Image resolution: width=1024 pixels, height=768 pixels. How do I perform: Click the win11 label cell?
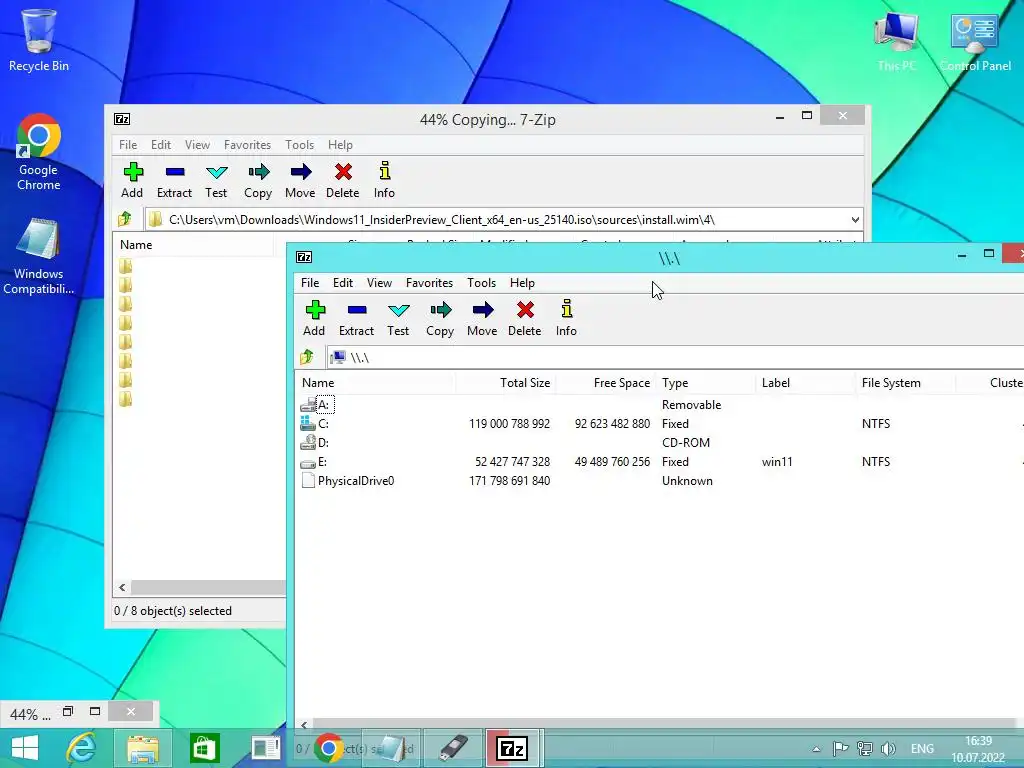pos(777,462)
